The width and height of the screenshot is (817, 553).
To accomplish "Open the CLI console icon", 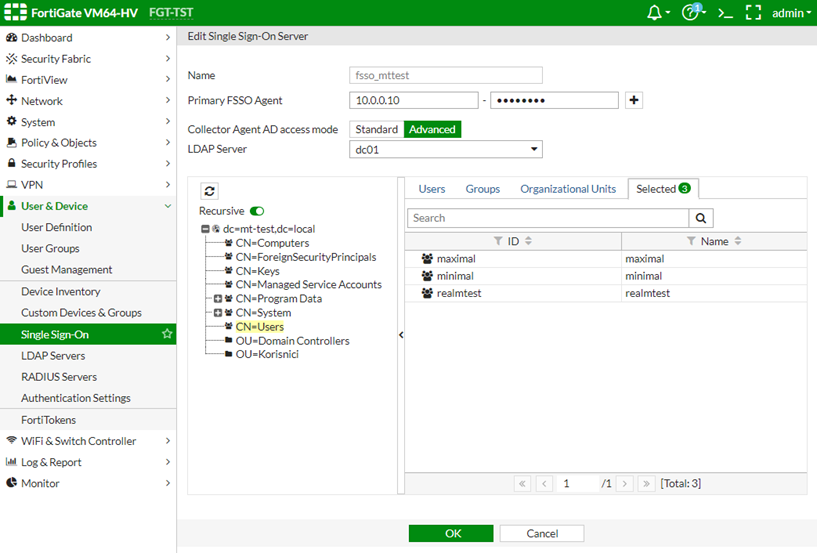I will click(726, 13).
